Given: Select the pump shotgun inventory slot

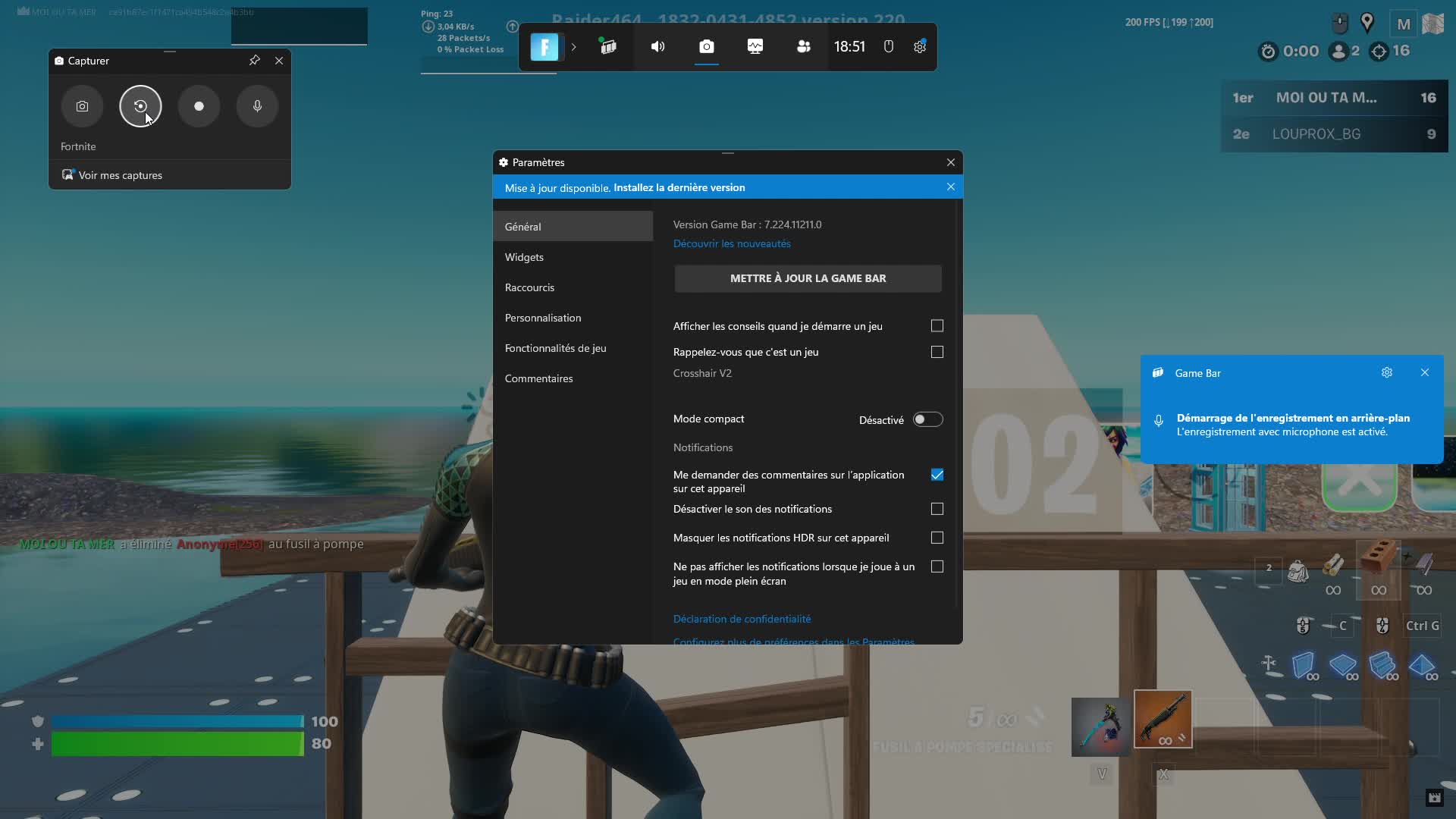Looking at the screenshot, I should coord(1163,719).
